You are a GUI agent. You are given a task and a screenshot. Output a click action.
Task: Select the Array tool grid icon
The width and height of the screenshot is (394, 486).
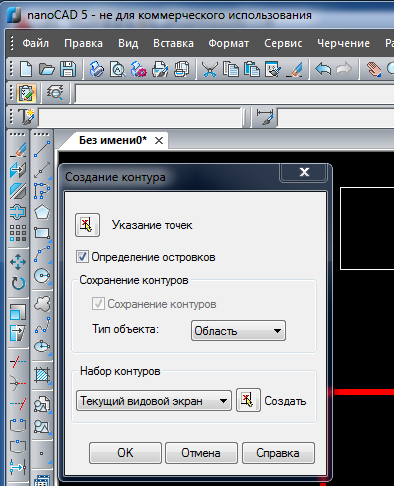[x=18, y=233]
